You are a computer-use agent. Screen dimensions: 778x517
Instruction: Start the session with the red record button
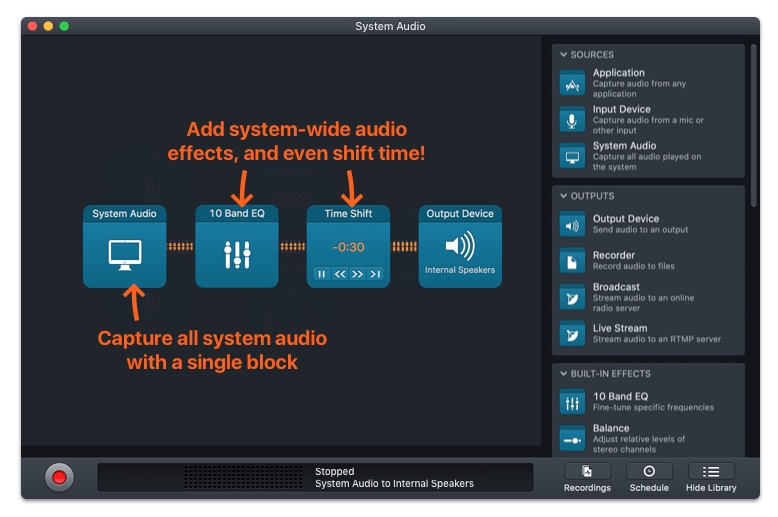(59, 477)
